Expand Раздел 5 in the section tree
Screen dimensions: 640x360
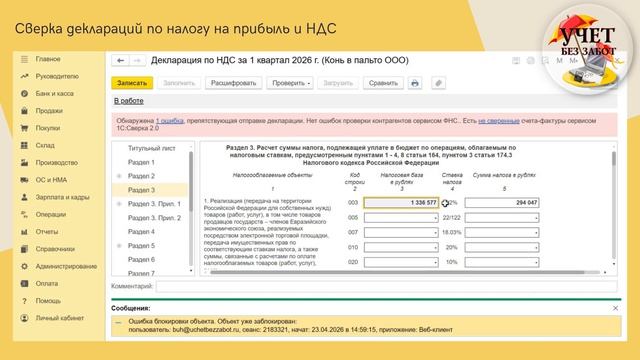tap(119, 246)
